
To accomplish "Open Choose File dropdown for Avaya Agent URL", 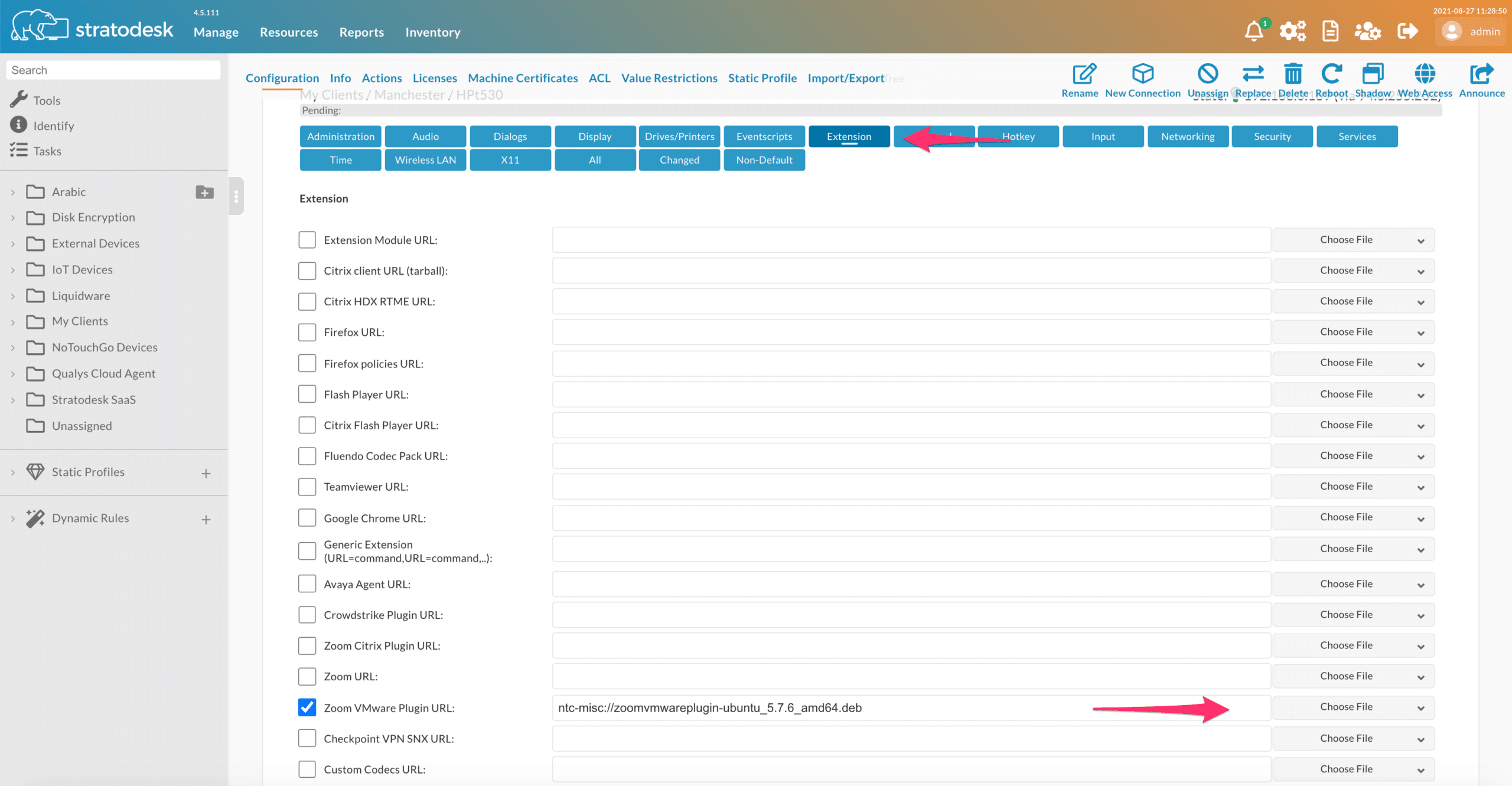I will point(1354,584).
